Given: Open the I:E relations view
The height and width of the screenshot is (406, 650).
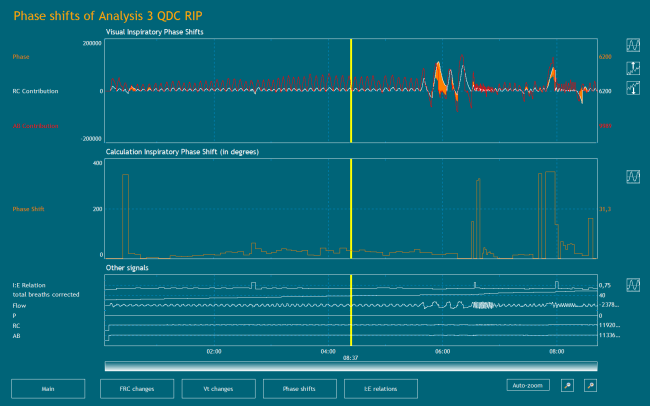Looking at the screenshot, I should click(381, 388).
